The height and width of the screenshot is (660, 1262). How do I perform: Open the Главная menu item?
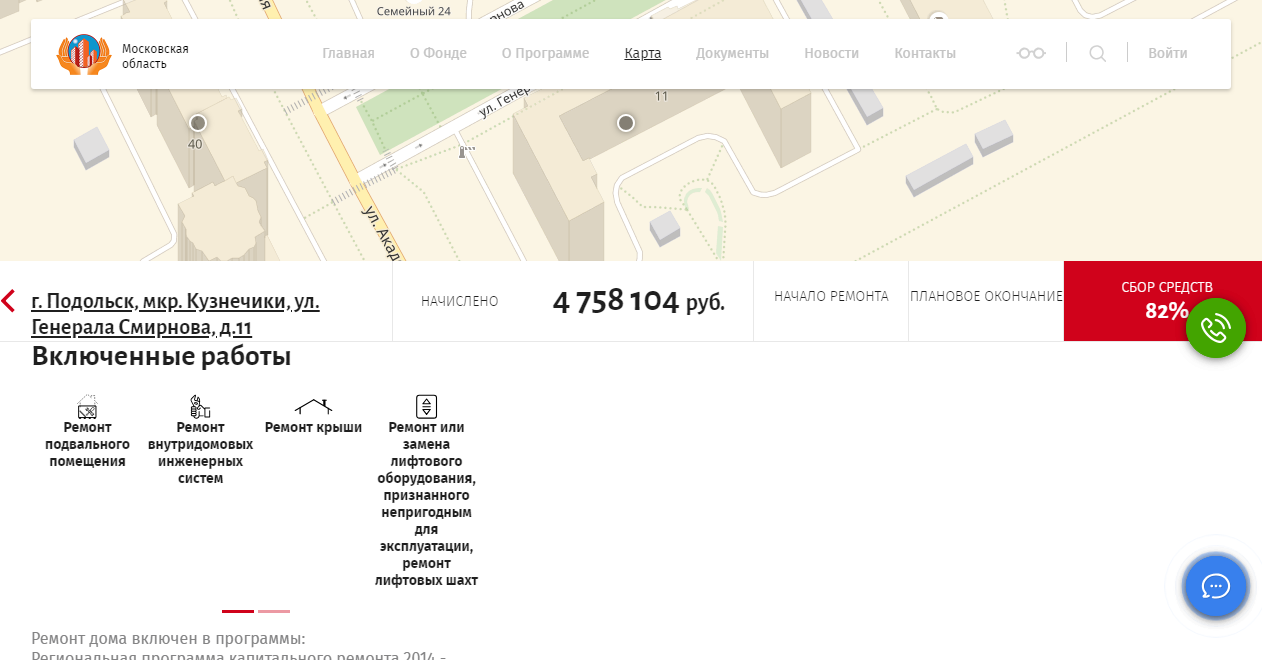[348, 53]
